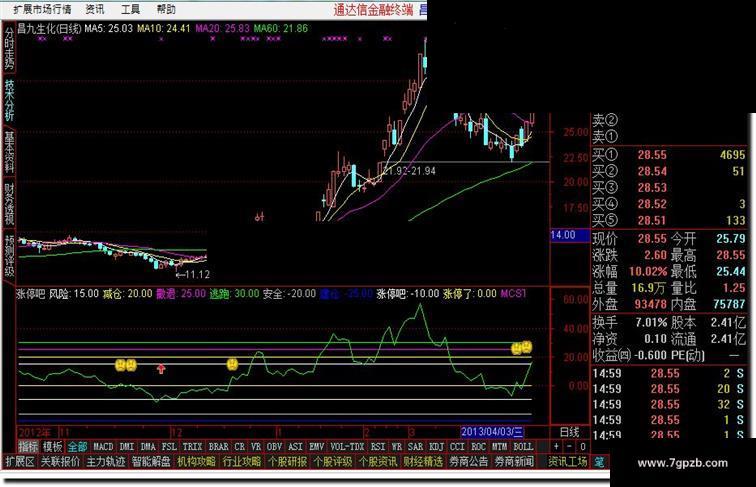This screenshot has width=756, height=487.
Task: Click the minus button beside BOLL
Action: coord(569,446)
